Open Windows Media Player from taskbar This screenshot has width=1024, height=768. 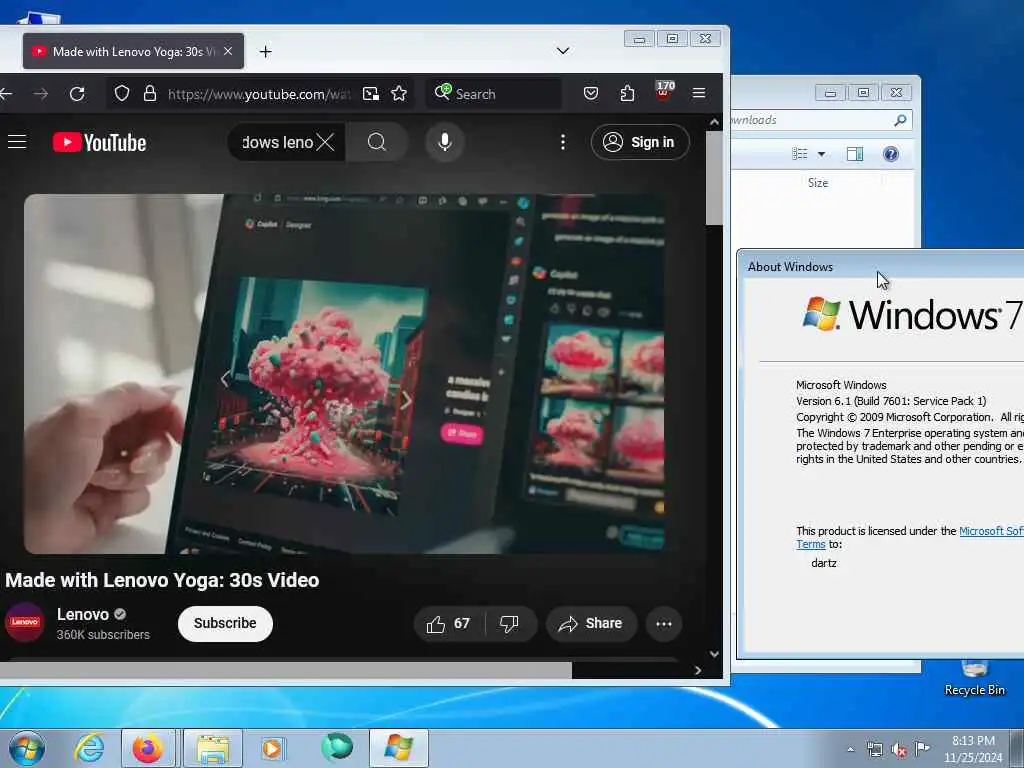[x=272, y=748]
